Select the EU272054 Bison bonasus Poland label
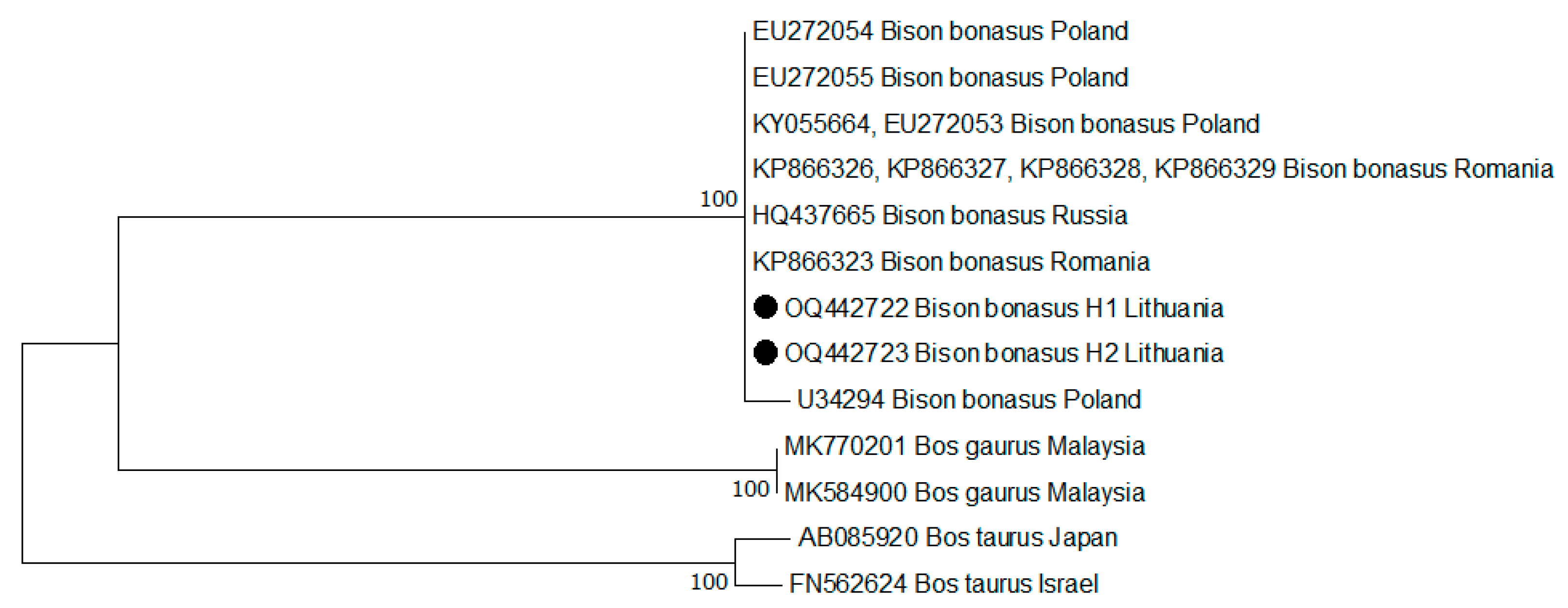Viewport: 1568px width, 608px height. (x=940, y=31)
